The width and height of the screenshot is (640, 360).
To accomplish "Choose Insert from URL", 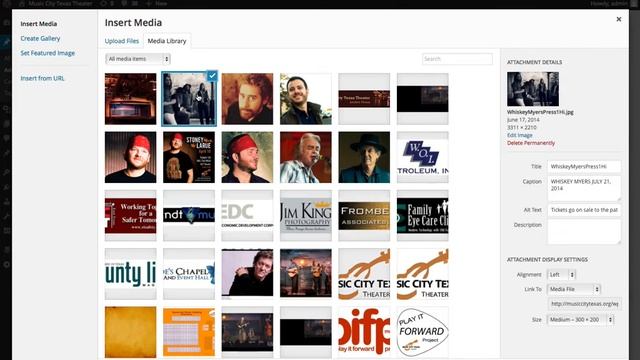I will [42, 78].
